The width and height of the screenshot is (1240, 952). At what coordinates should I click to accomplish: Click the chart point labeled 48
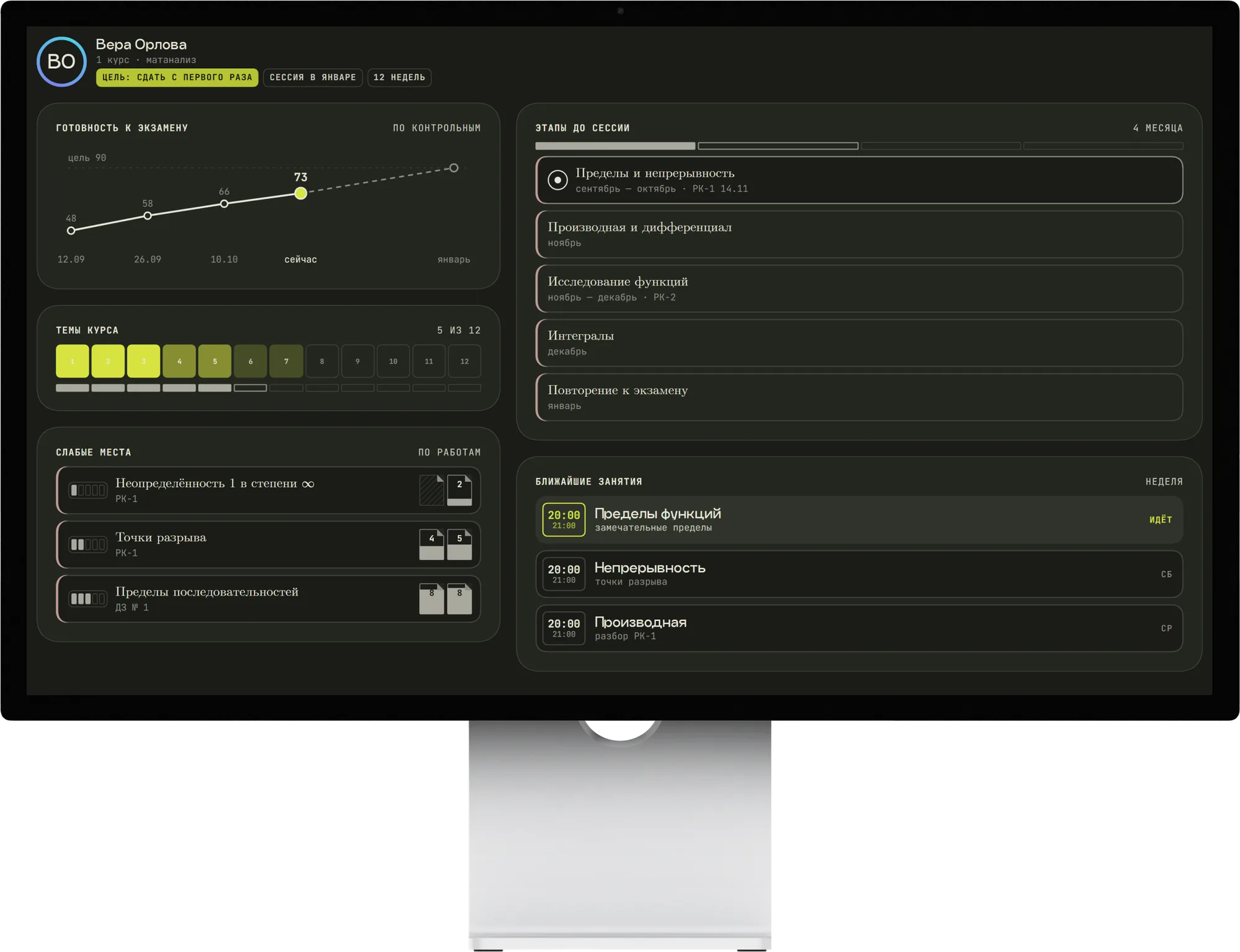pyautogui.click(x=71, y=231)
